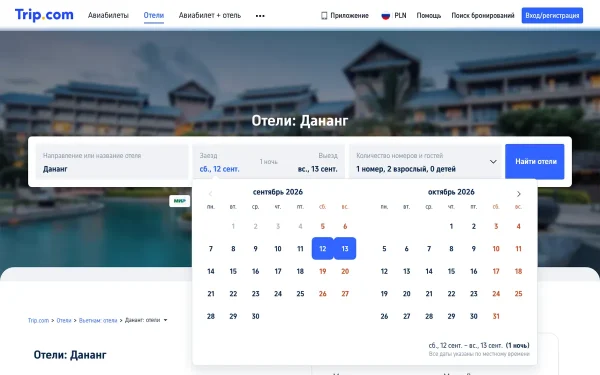Click the Найти отели button
600x375 pixels.
point(535,161)
